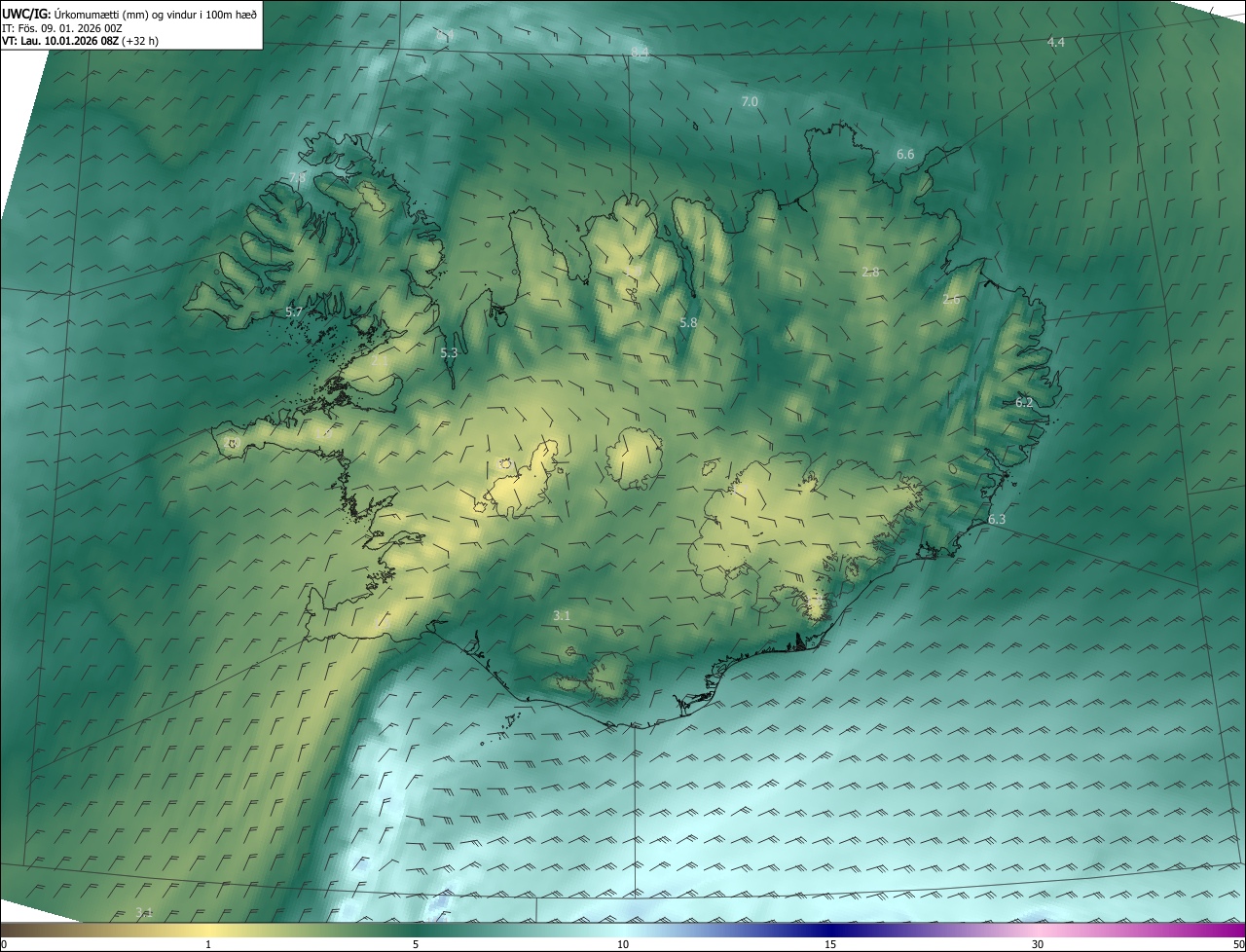Click the 7.8 value near the Westfjords
The width and height of the screenshot is (1246, 952).
click(297, 177)
